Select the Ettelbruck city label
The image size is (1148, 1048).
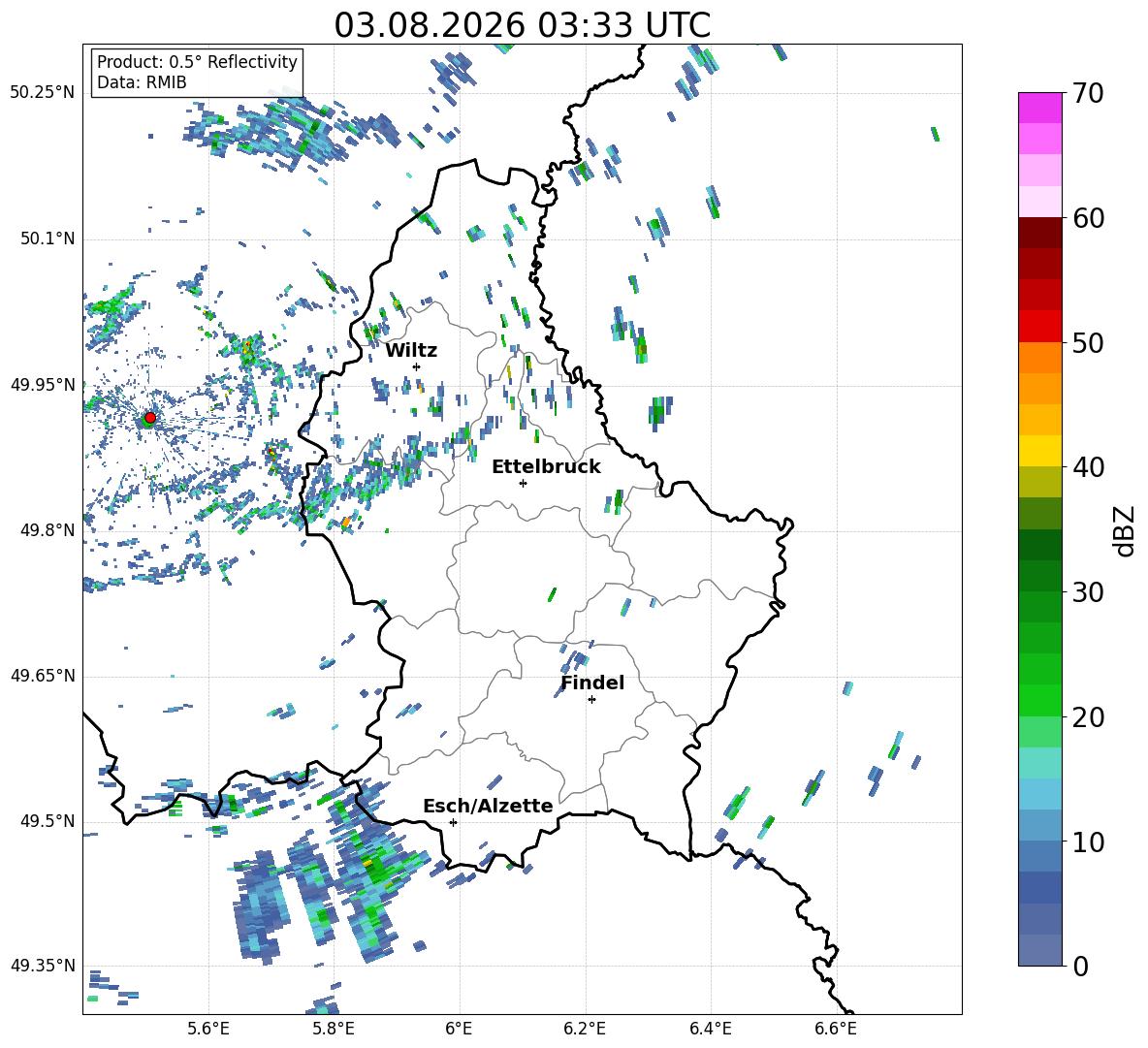(546, 467)
